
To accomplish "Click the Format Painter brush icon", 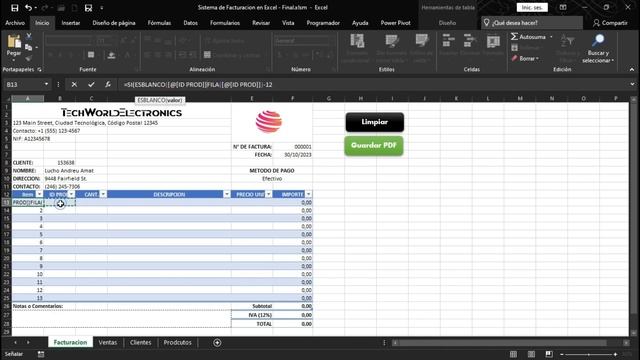I will pos(29,58).
